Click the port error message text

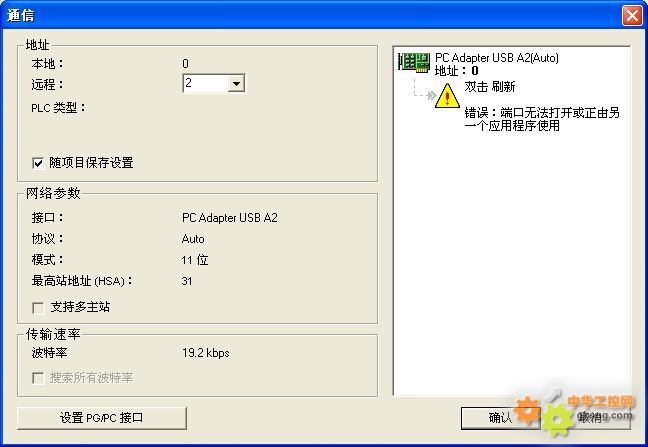[542, 119]
